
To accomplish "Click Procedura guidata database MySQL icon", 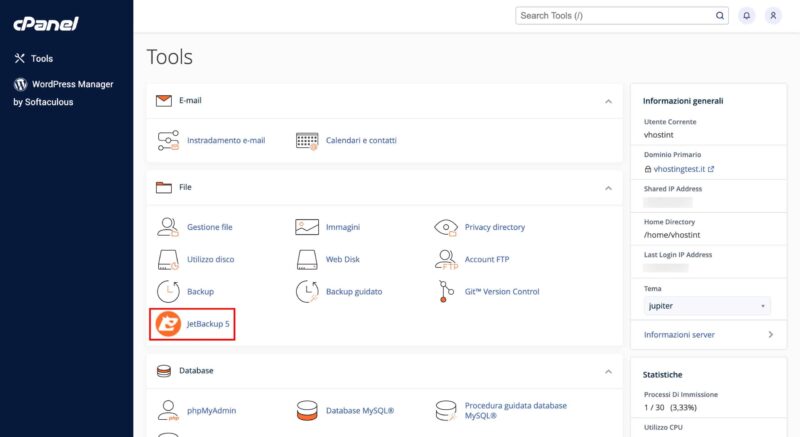I will pos(445,410).
